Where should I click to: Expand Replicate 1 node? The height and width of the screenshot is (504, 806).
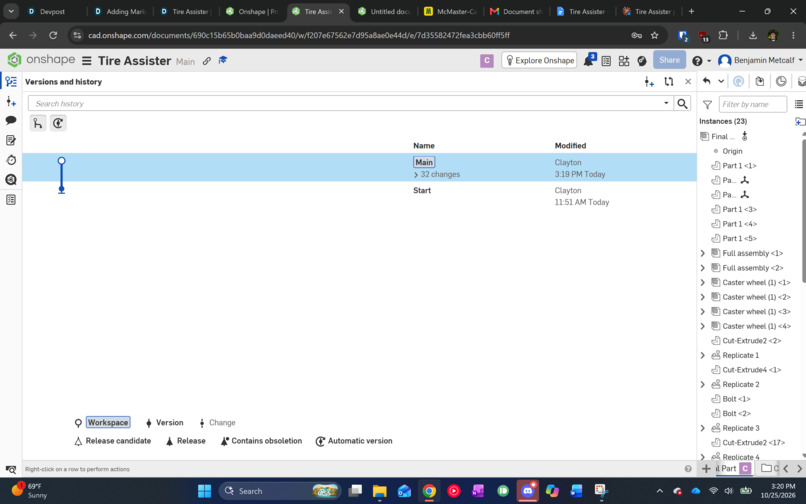[703, 355]
